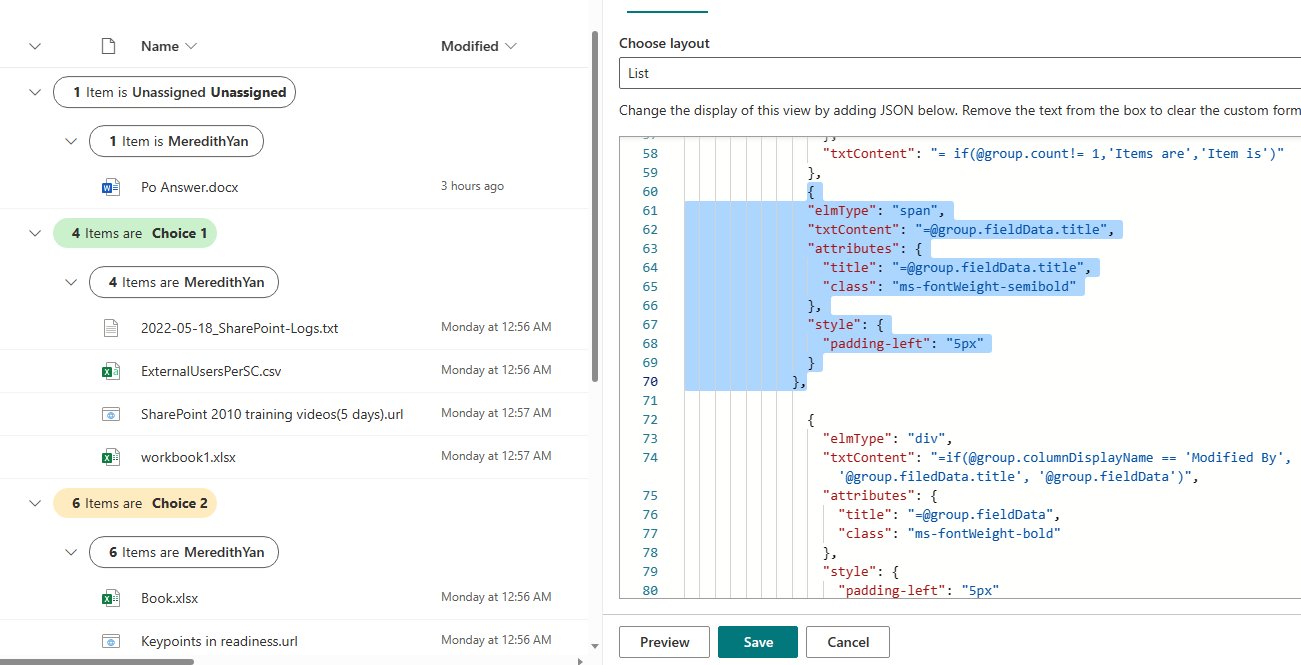The image size is (1301, 665).
Task: Click code line 62 txtContent fieldData.title
Action: 960,230
